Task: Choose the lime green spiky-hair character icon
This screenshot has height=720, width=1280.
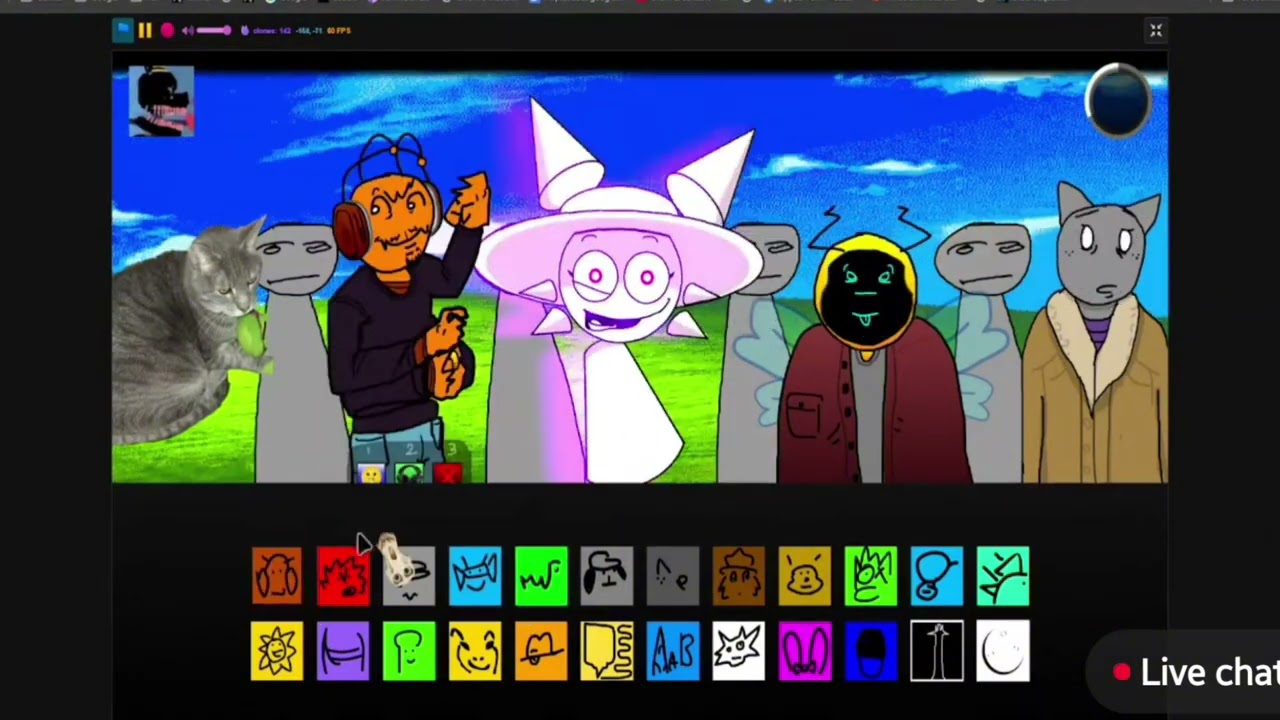Action: click(871, 576)
